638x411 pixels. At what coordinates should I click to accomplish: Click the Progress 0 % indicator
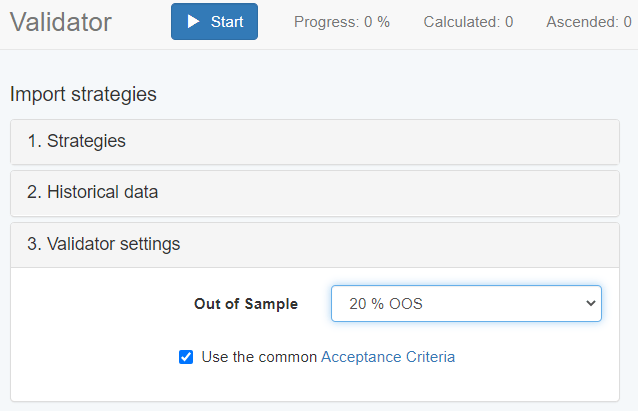[x=341, y=22]
